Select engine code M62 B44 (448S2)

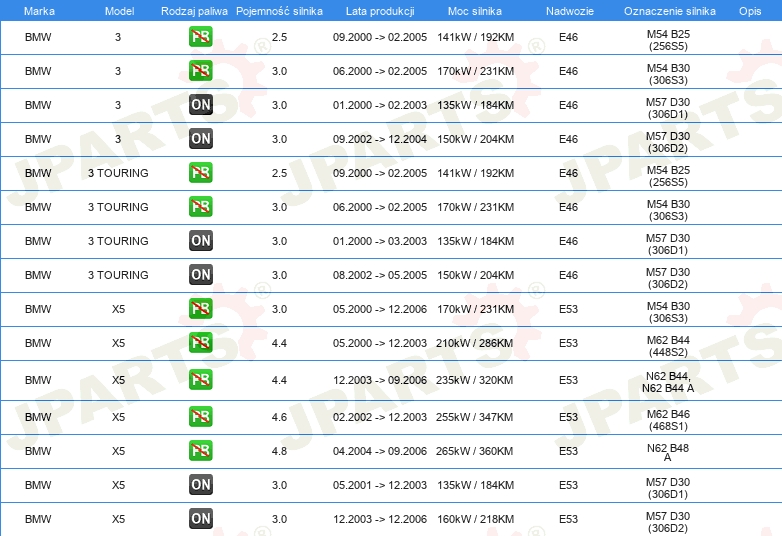coord(668,346)
